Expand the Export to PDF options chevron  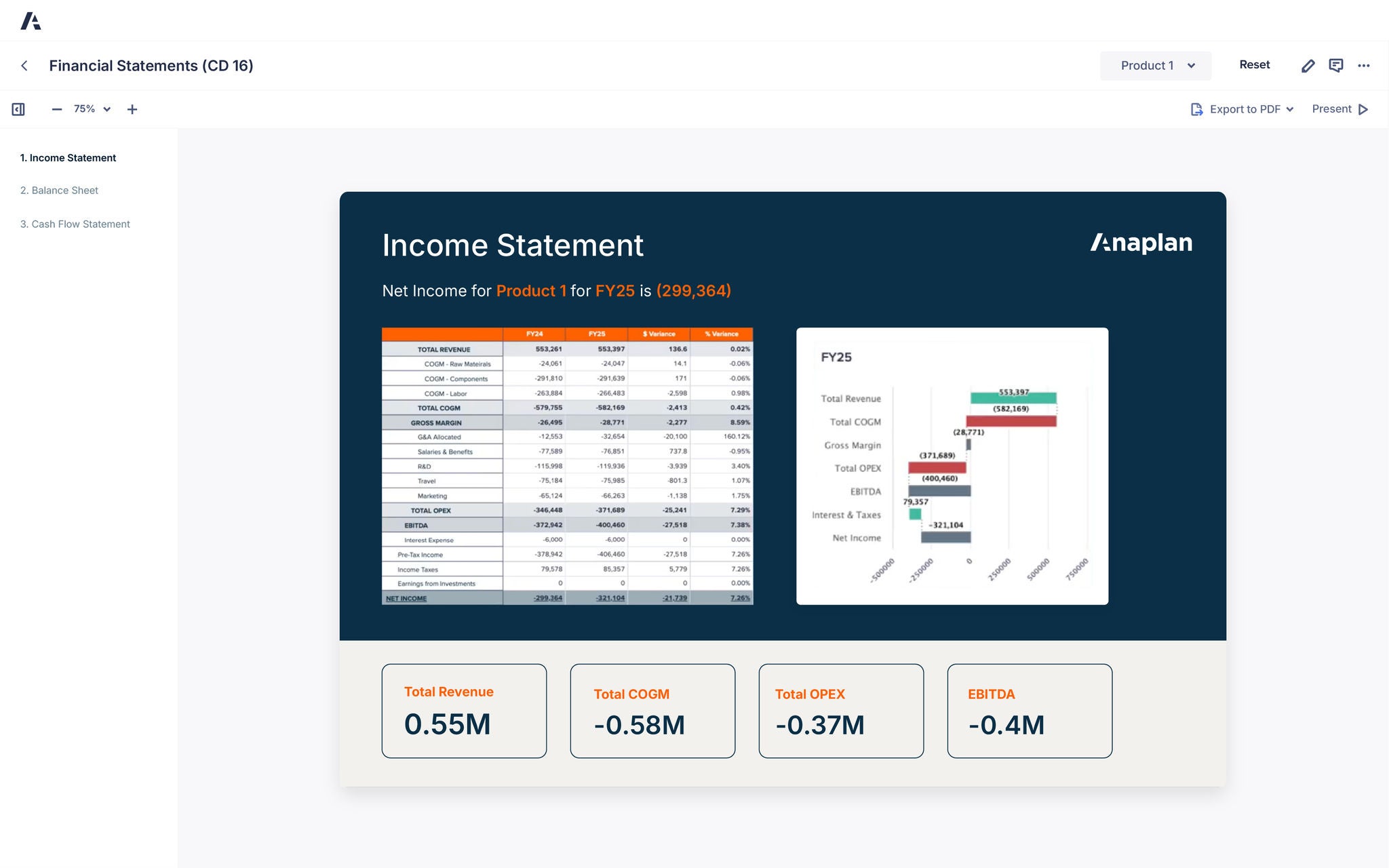point(1290,108)
